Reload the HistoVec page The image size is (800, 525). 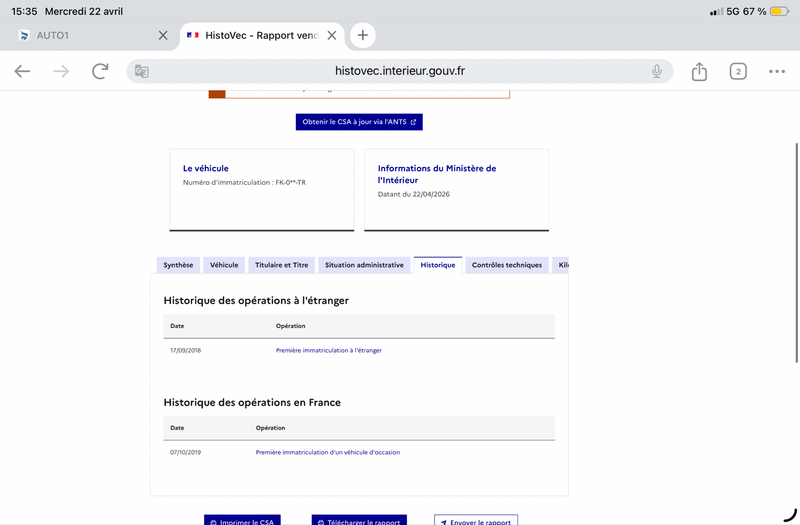[x=100, y=71]
